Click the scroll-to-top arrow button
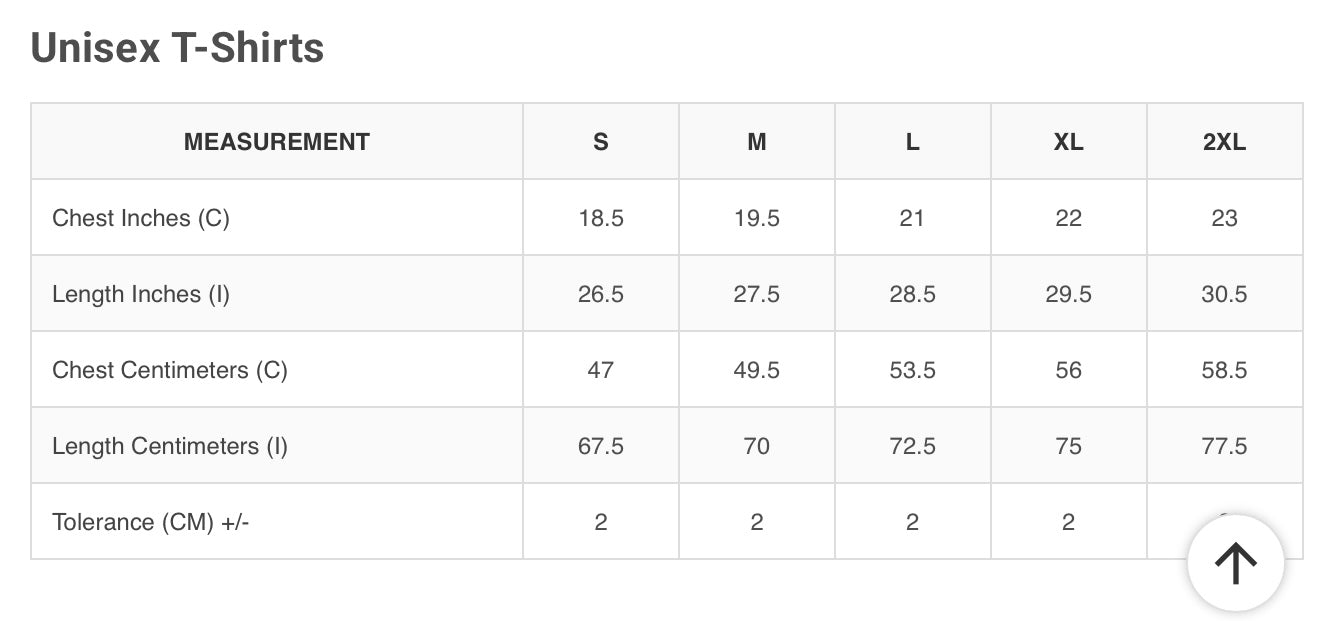Image resolution: width=1331 pixels, height=621 pixels. point(1235,563)
